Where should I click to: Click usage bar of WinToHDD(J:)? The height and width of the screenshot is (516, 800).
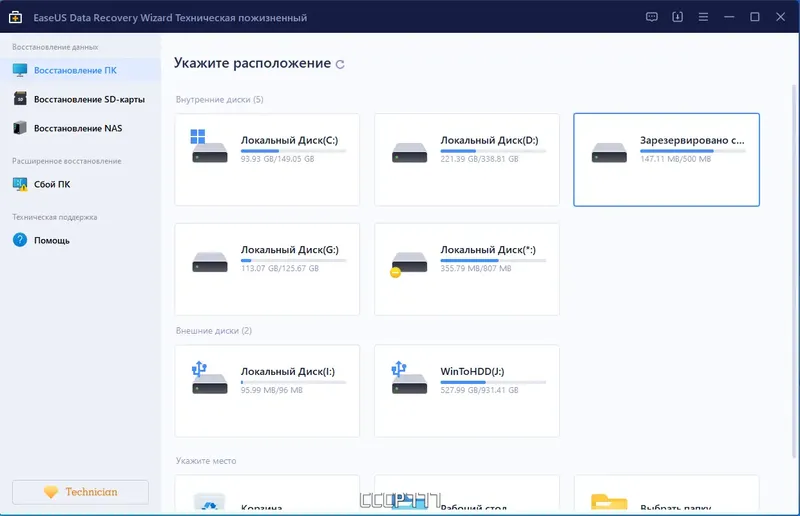click(493, 382)
